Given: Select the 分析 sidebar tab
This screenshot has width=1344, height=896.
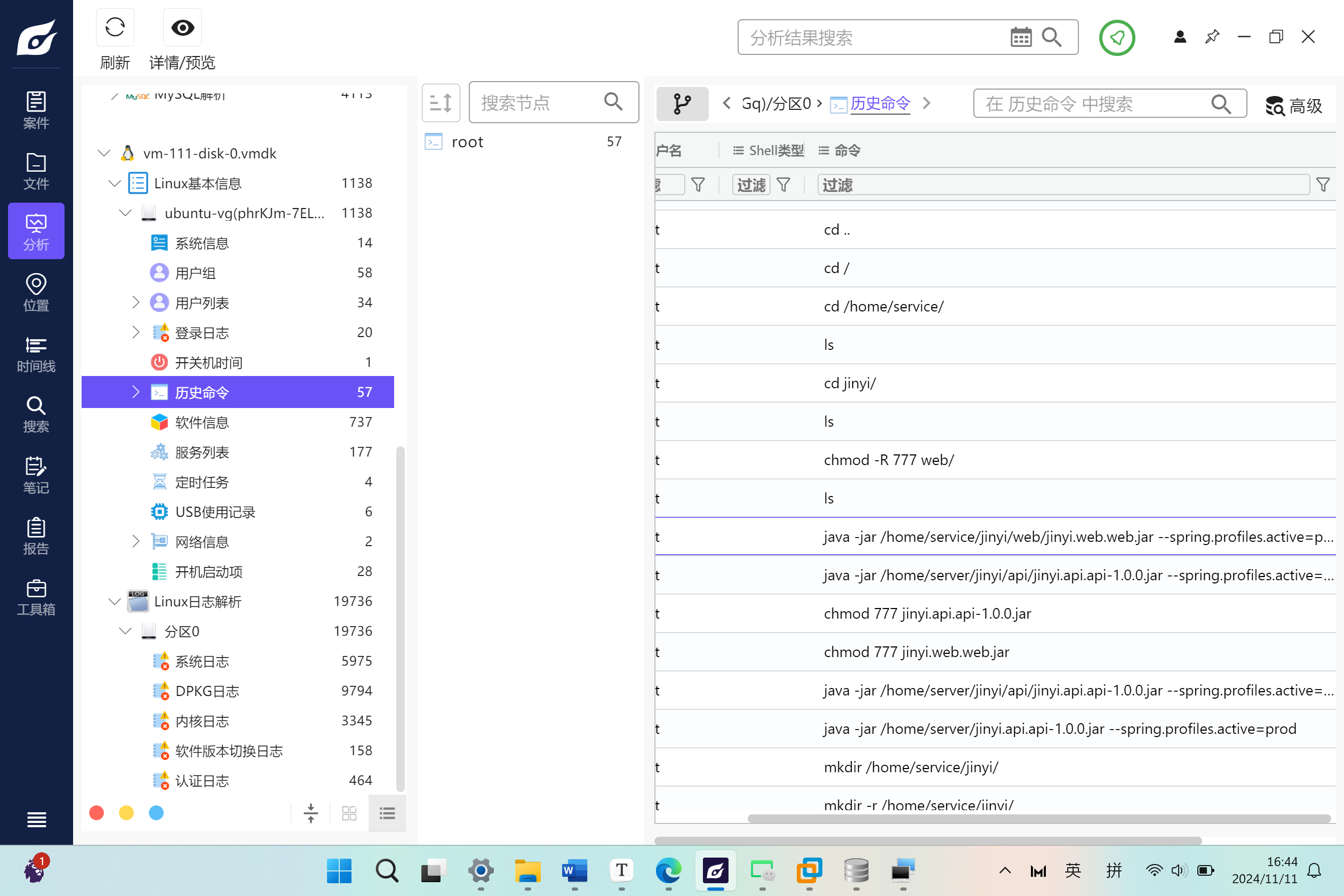Looking at the screenshot, I should pos(36,231).
